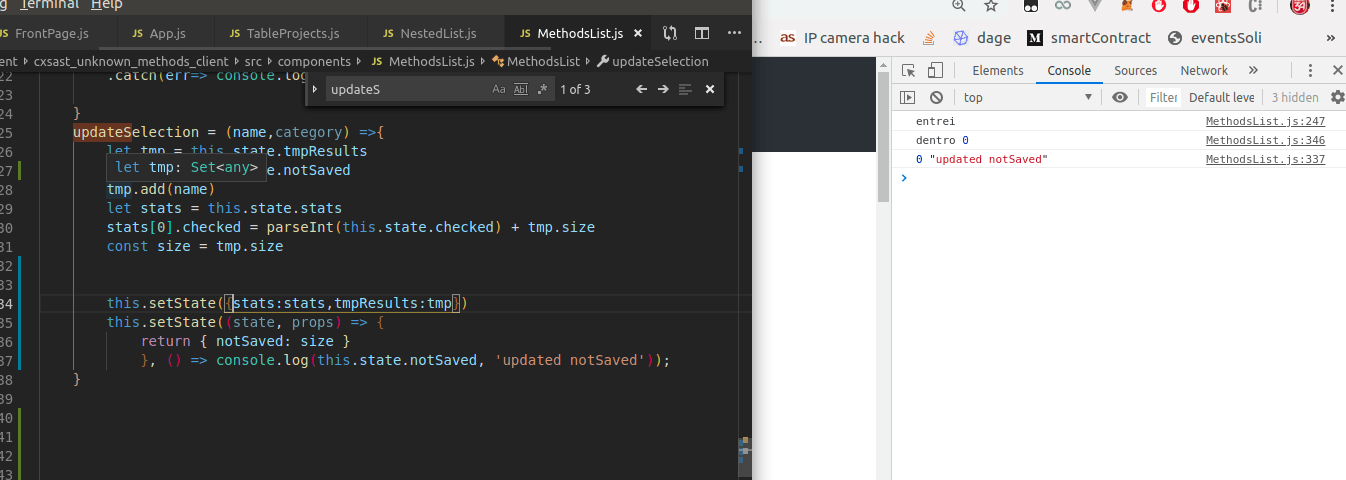Image resolution: width=1346 pixels, height=480 pixels.
Task: Open updateSelection breadcrumb symbol
Action: tap(652, 61)
